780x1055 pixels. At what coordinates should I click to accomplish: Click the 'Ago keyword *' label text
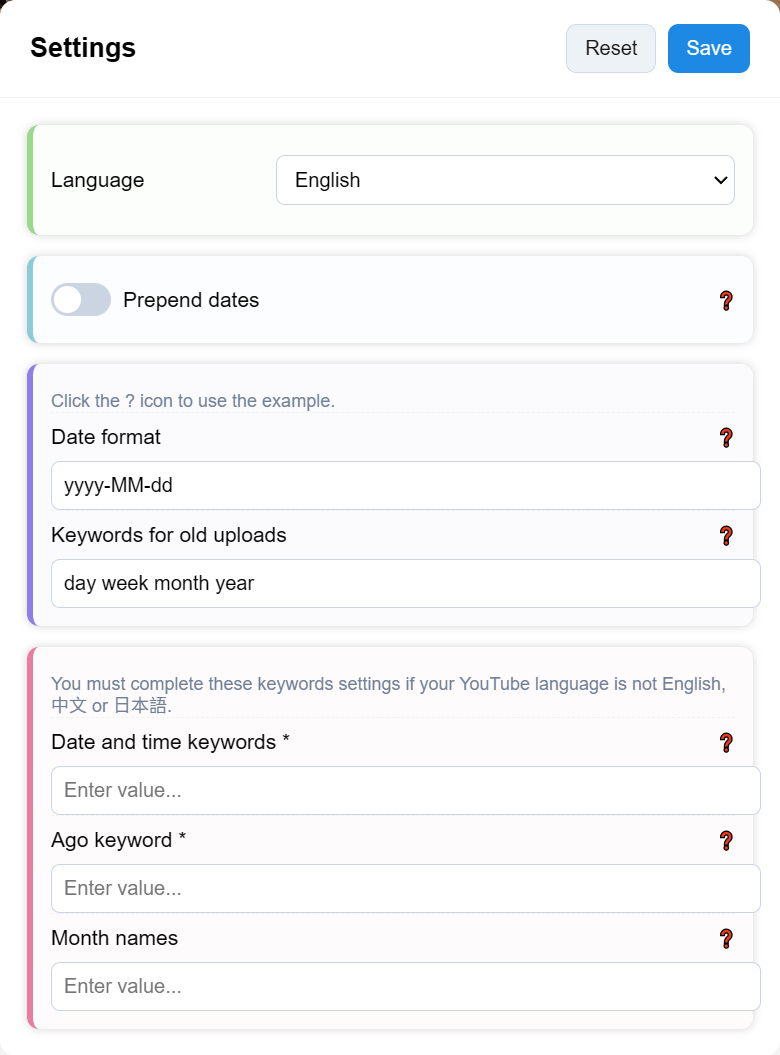coord(119,840)
